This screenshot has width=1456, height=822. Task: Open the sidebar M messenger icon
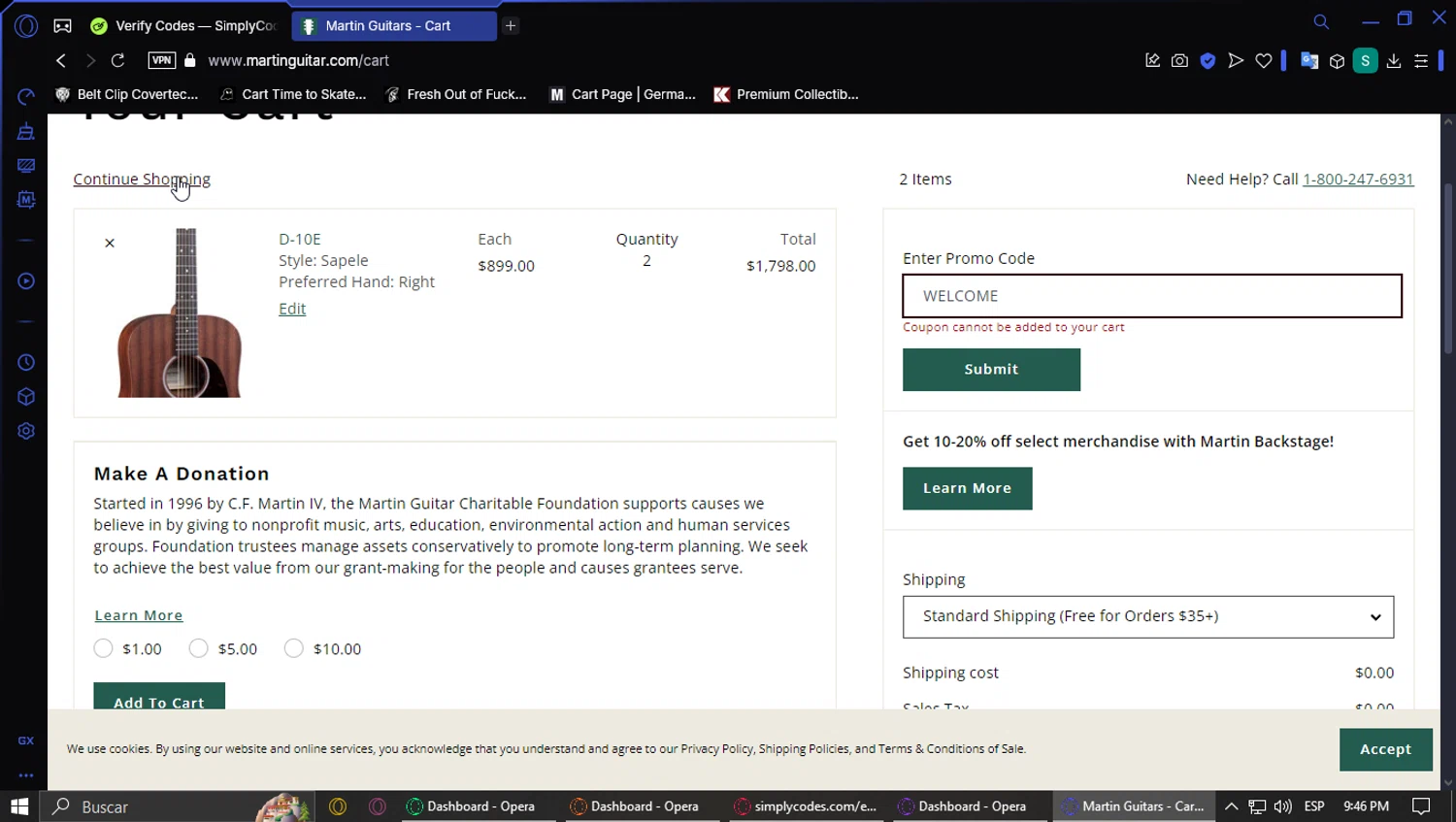point(26,200)
